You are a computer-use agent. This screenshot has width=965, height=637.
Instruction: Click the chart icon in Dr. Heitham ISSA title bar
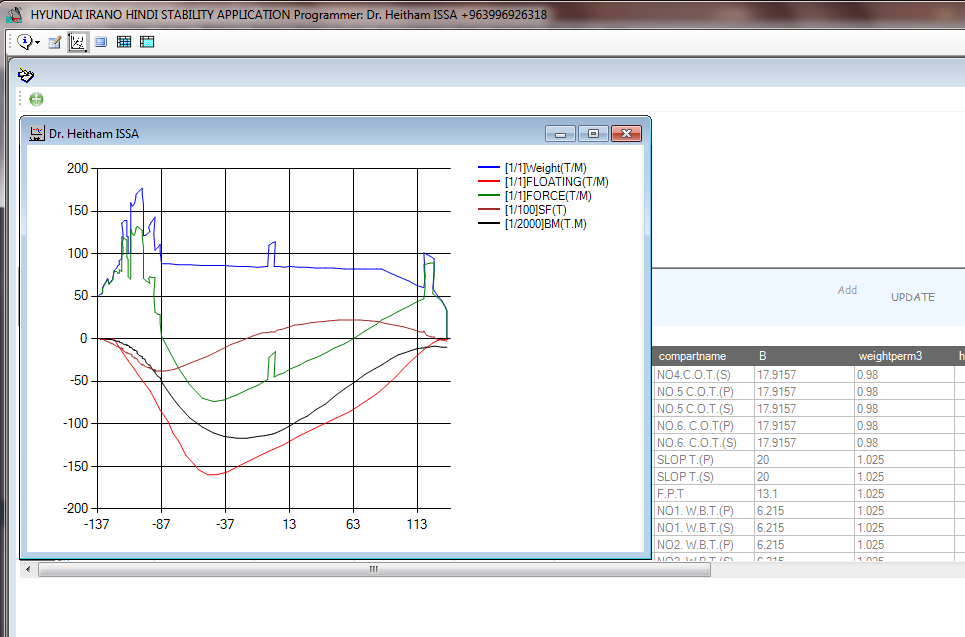pos(37,133)
